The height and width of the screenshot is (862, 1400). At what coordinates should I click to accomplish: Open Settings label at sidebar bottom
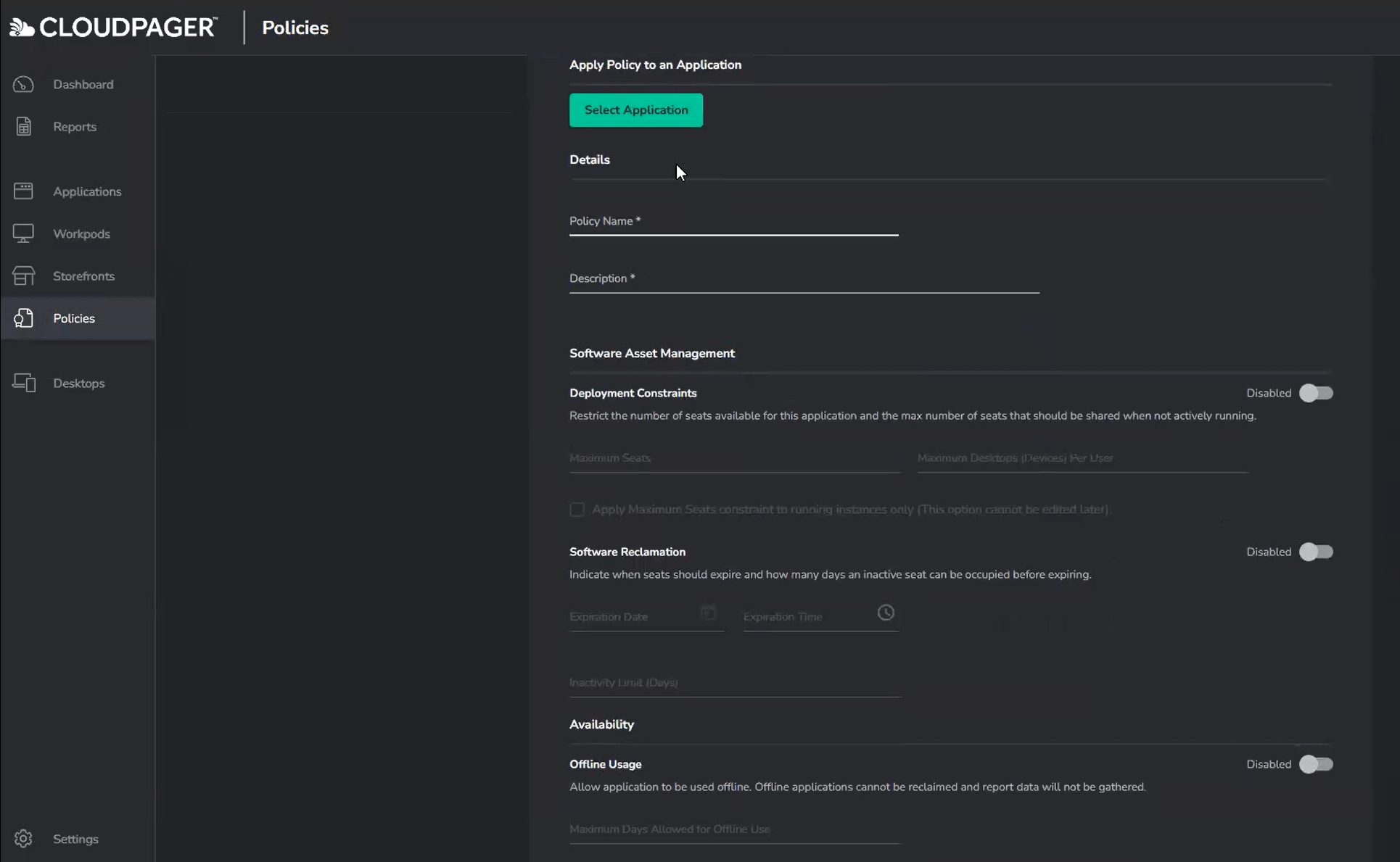pos(75,839)
